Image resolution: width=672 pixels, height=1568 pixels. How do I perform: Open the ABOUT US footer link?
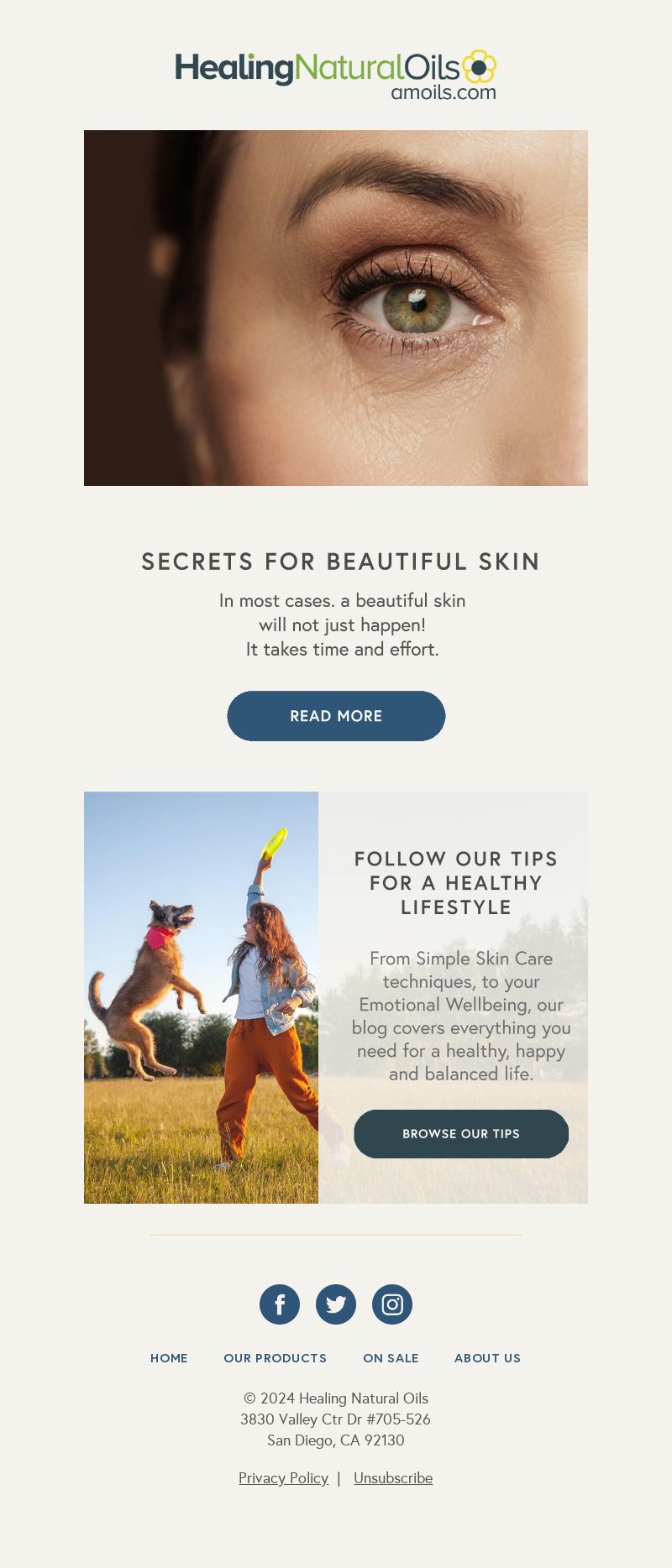pyautogui.click(x=487, y=1358)
